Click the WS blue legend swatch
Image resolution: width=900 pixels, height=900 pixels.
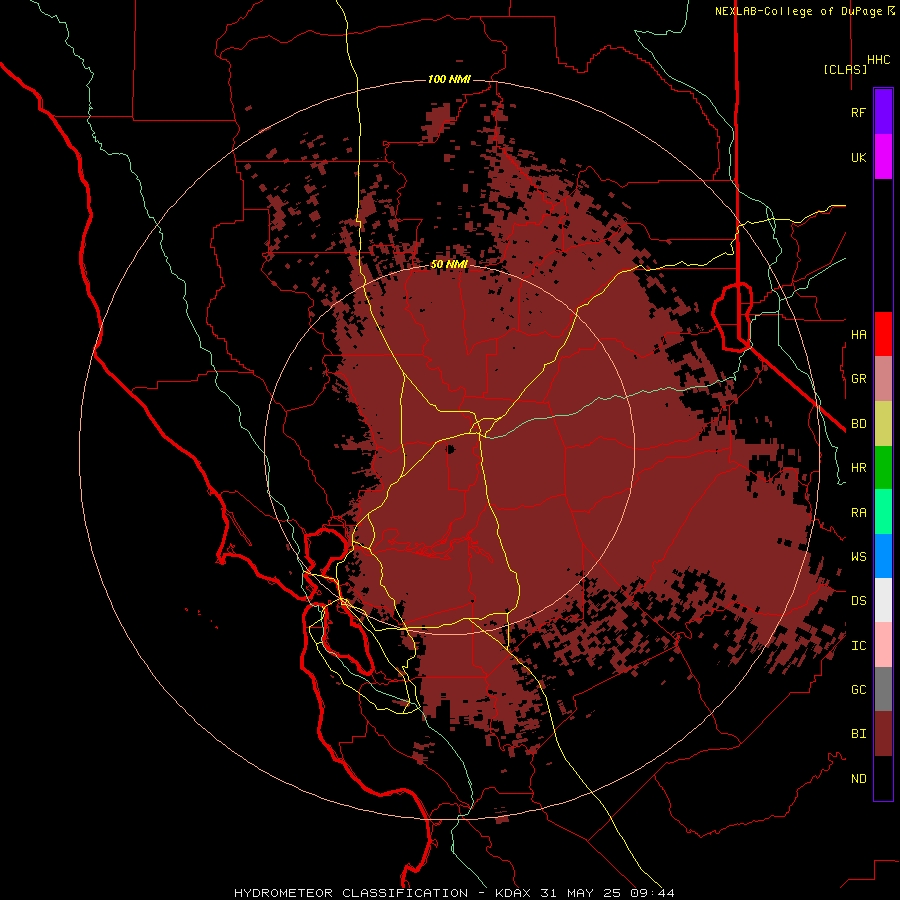(x=883, y=556)
